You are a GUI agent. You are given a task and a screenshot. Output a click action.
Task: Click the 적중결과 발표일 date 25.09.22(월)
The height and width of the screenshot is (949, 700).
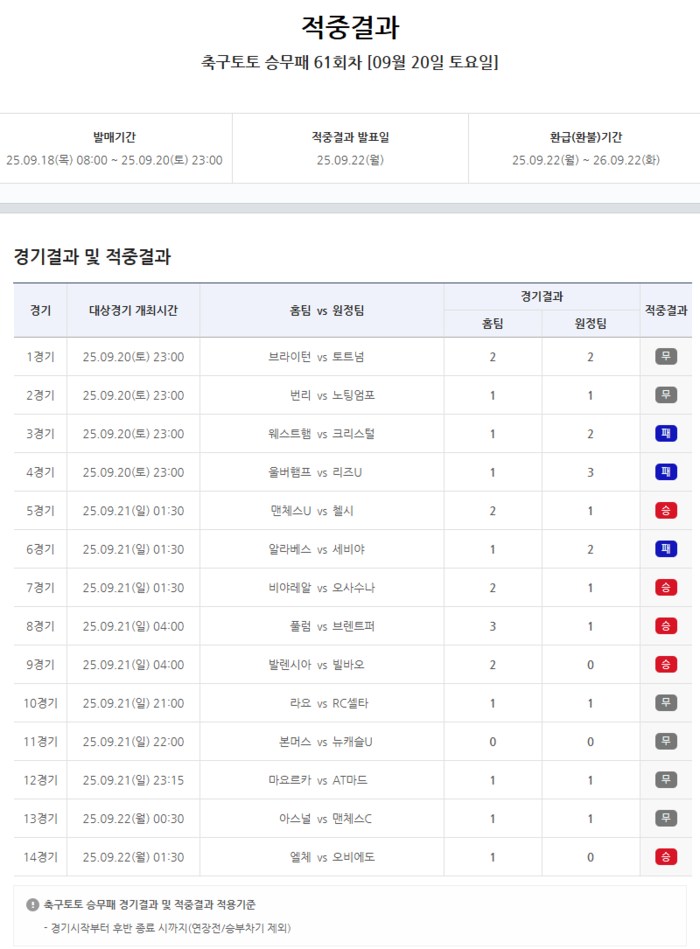350,160
